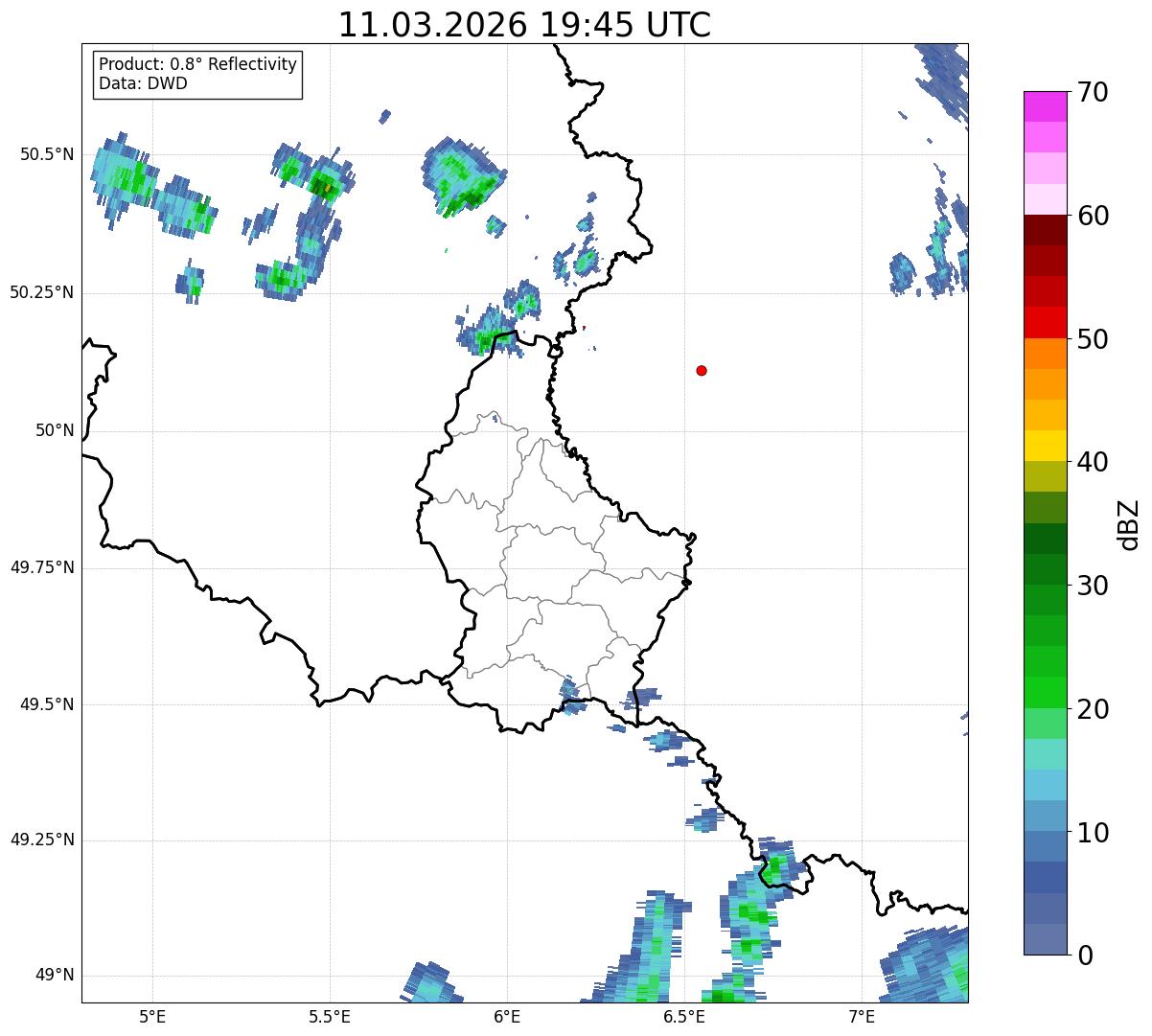Click the 50°N latitude label
1152x1036 pixels.
55,430
